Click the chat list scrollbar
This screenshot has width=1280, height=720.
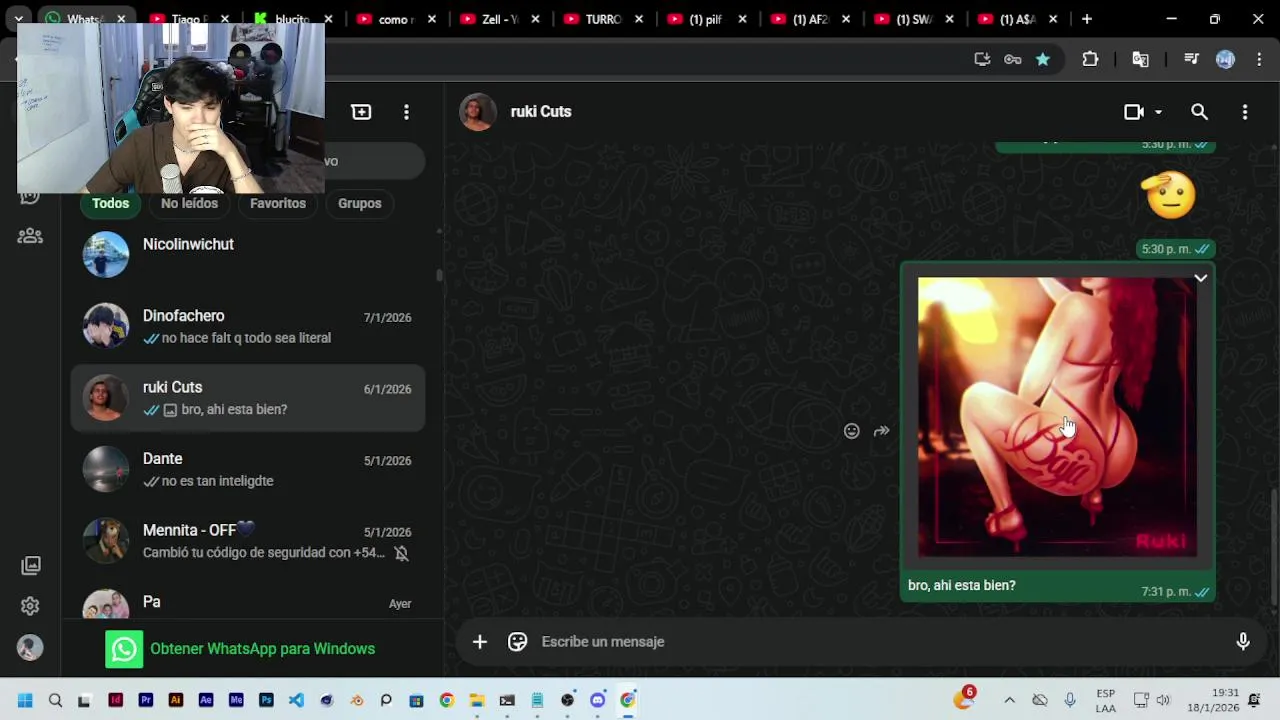click(438, 275)
